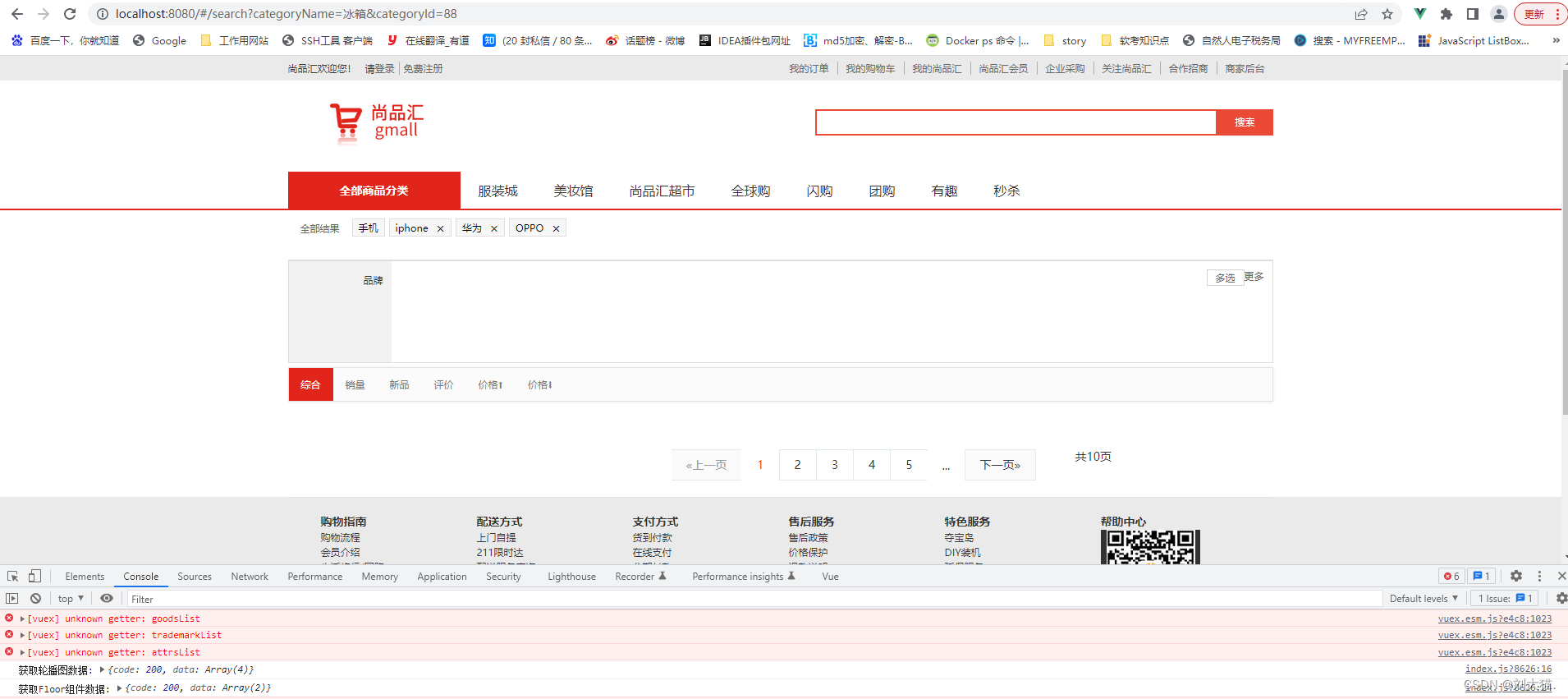Switch to the Sources tab

coord(195,577)
